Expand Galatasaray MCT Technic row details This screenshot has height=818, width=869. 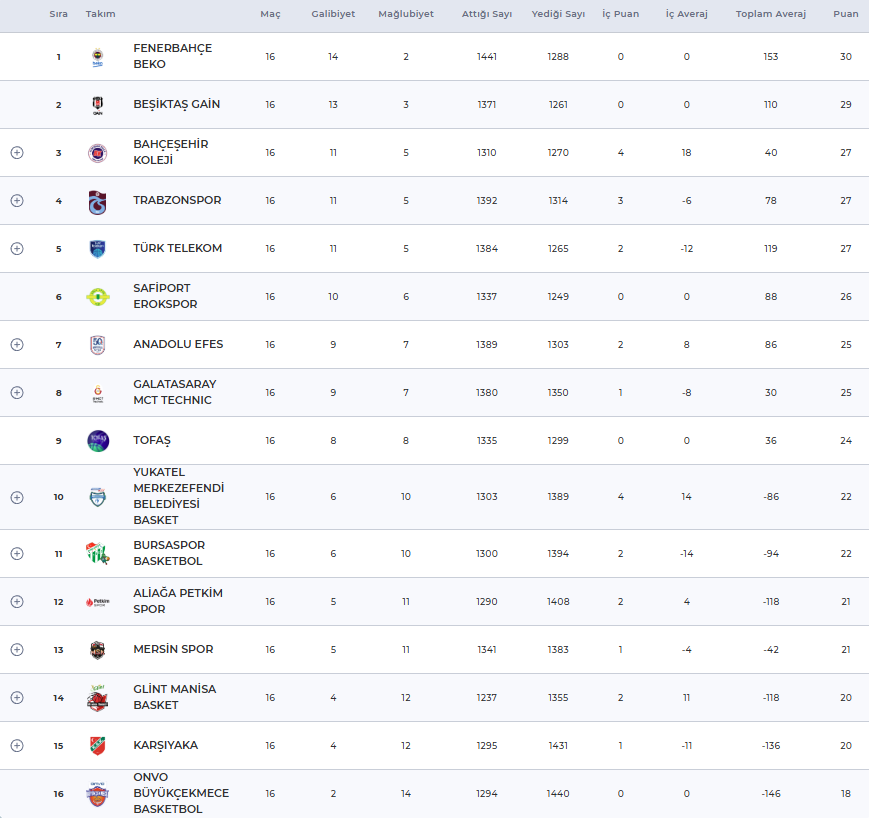(x=17, y=393)
